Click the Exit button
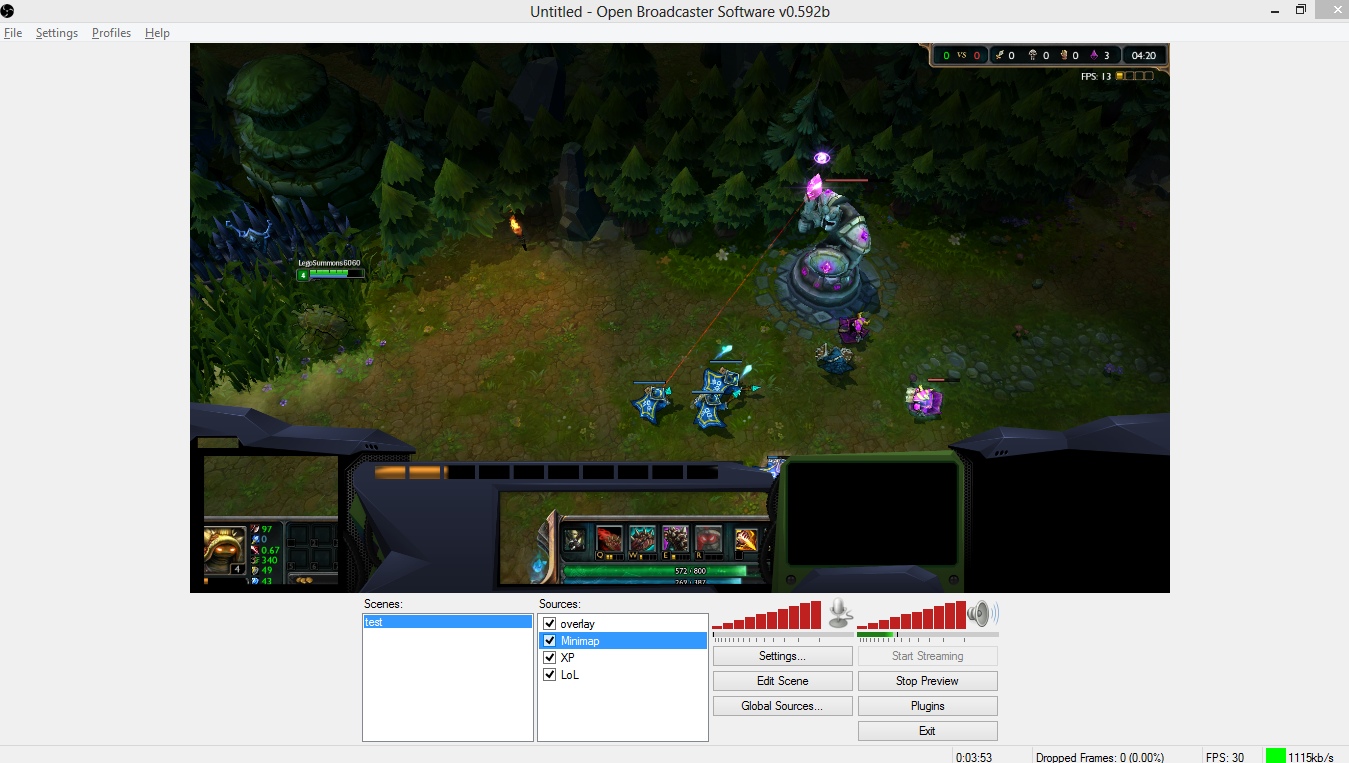The width and height of the screenshot is (1349, 763). point(927,731)
